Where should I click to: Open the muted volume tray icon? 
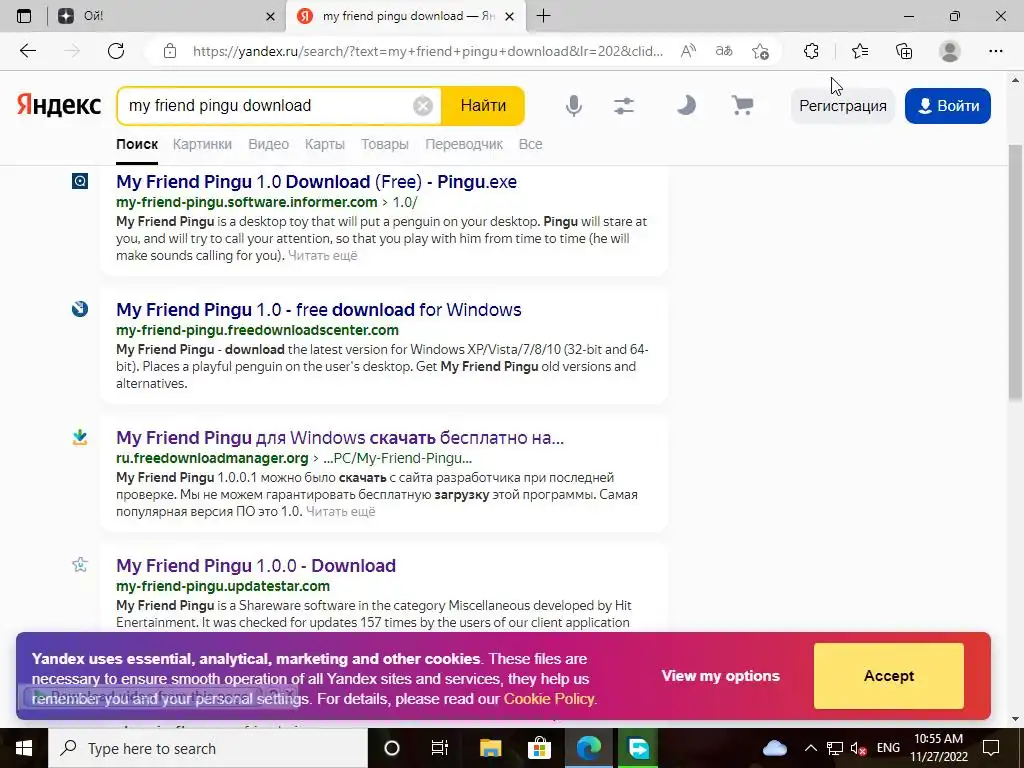tap(859, 749)
